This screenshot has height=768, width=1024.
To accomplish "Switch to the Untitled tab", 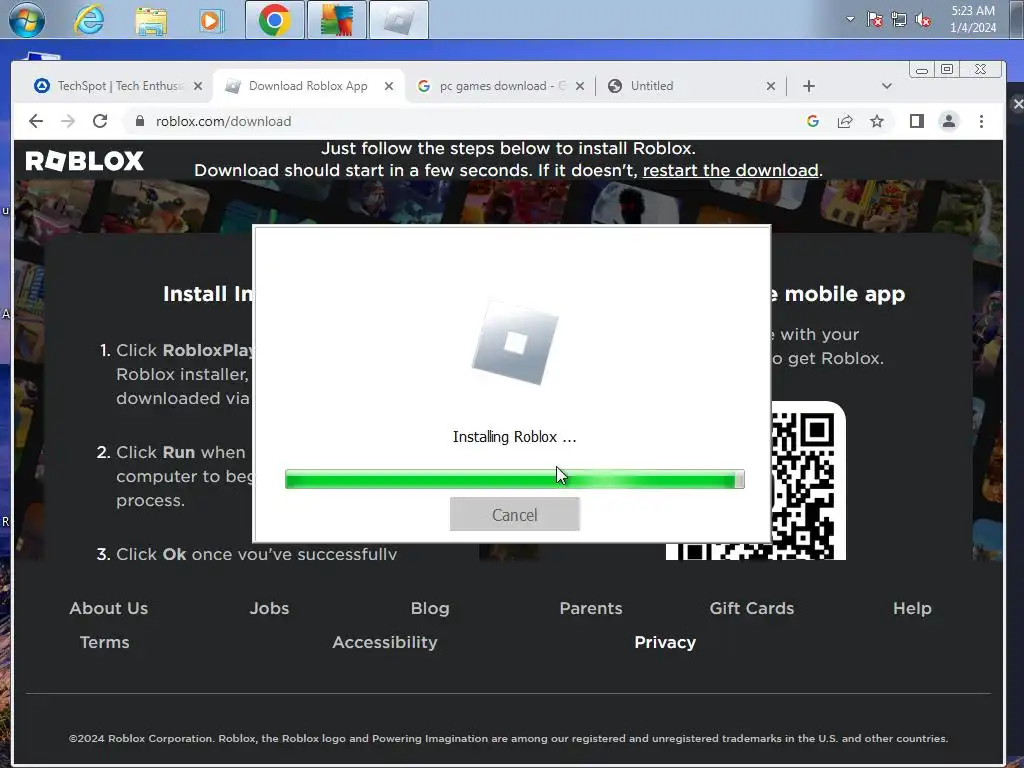I will coord(686,86).
